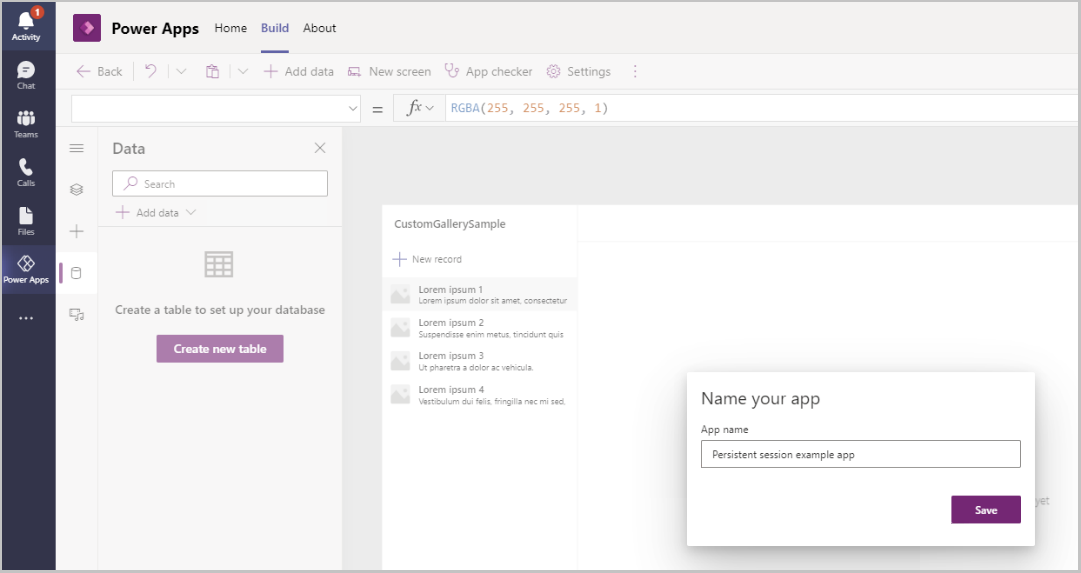Image resolution: width=1081 pixels, height=573 pixels.
Task: Open the Media icon in rail
Action: (77, 315)
